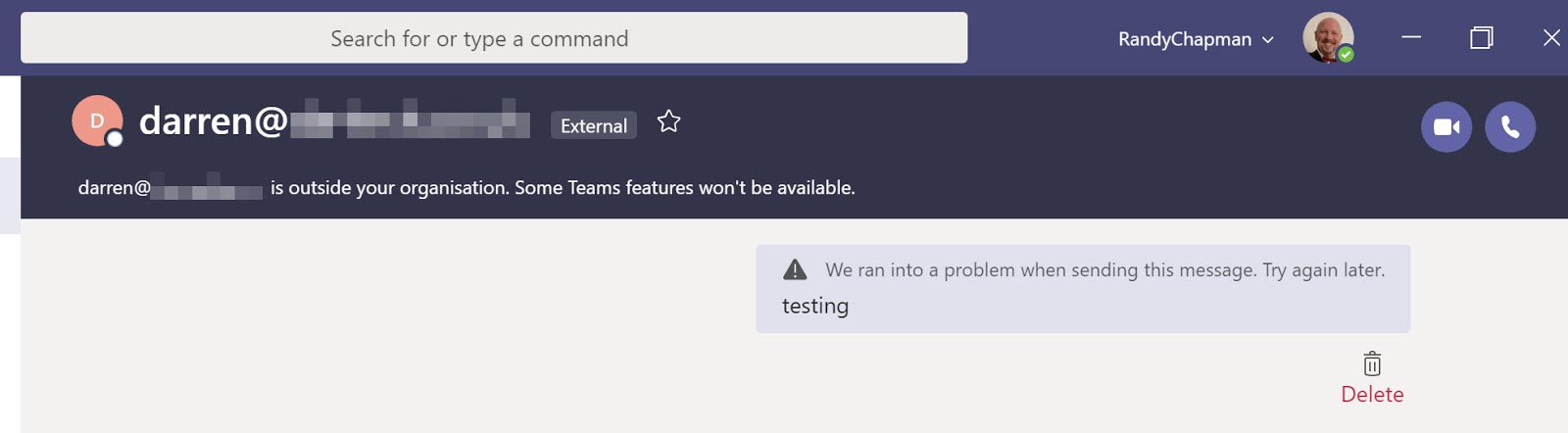Screen dimensions: 1568x433
Task: Start a video call with darren
Action: tap(1446, 127)
